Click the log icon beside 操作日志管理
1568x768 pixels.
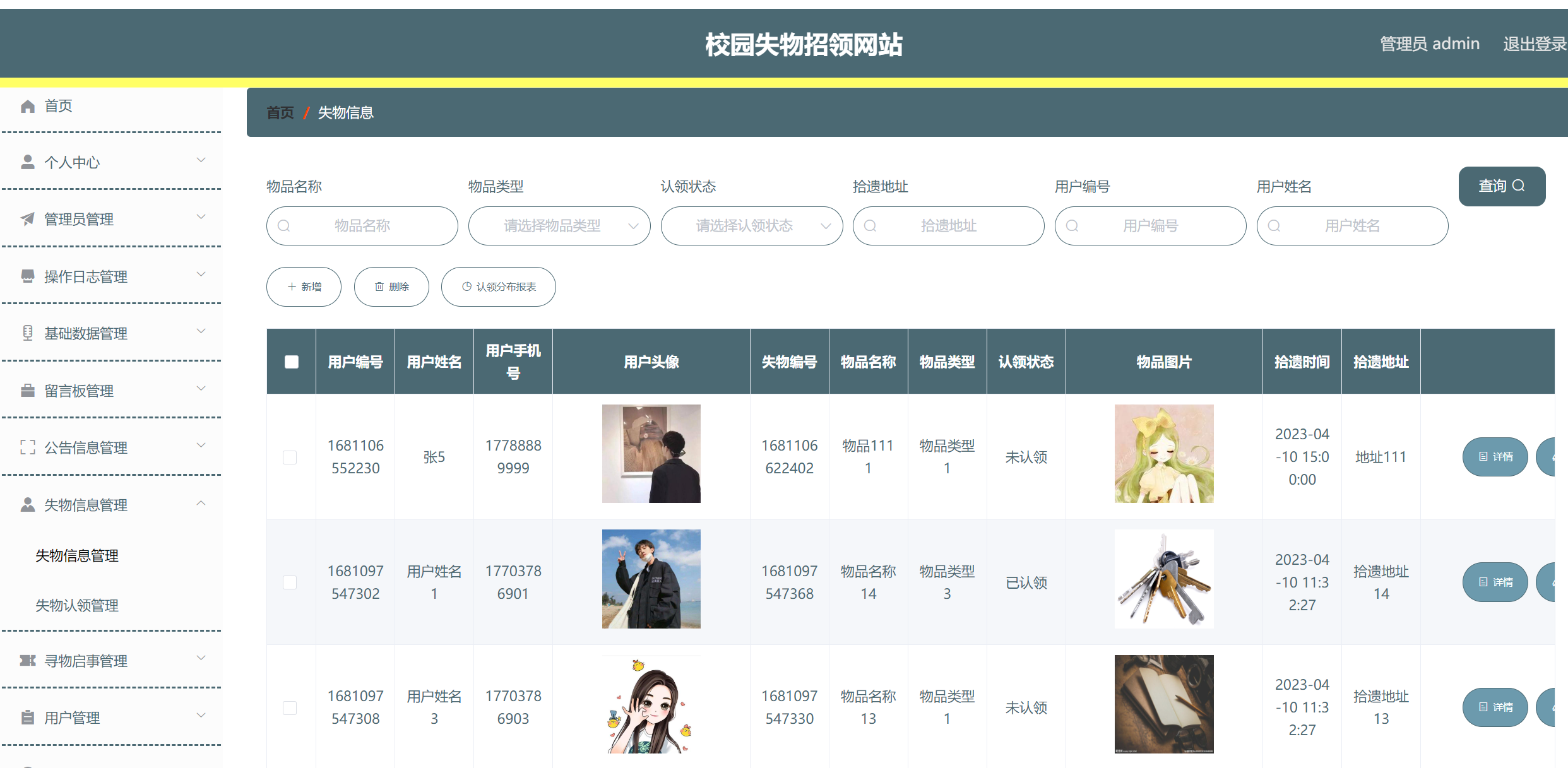pos(28,276)
